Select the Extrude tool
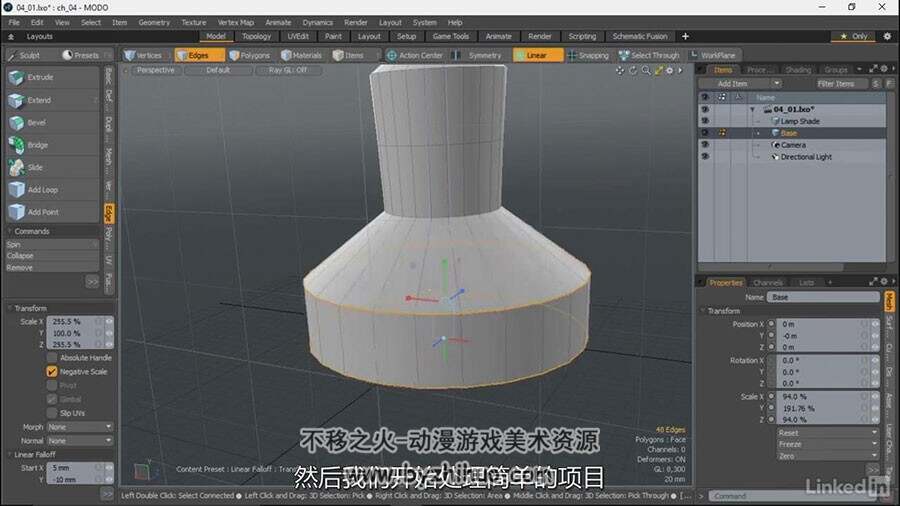The width and height of the screenshot is (900, 506). [52, 77]
